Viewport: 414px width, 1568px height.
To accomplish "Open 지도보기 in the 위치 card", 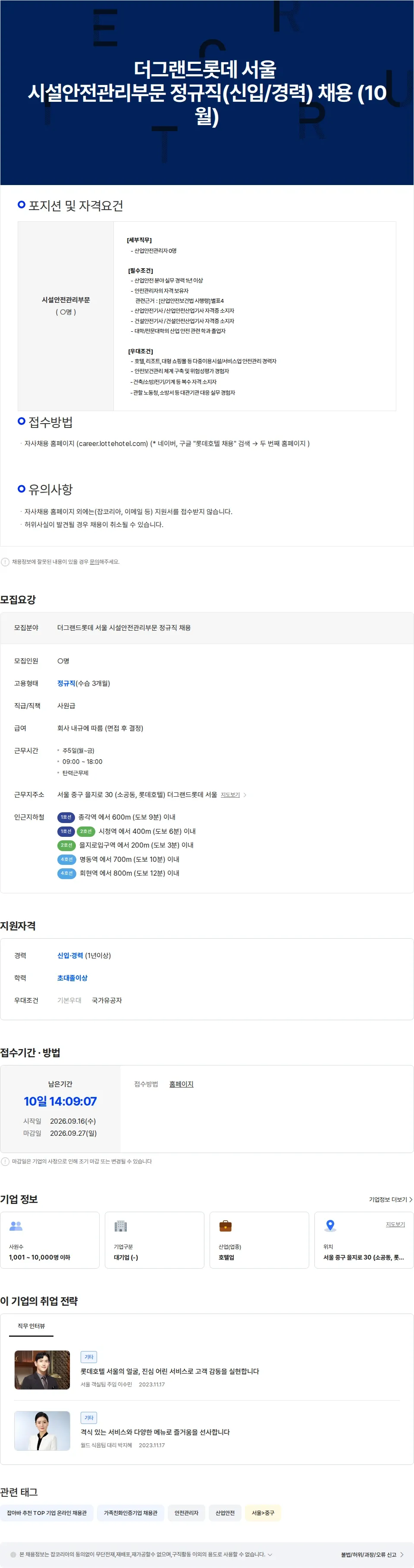I will tap(395, 1224).
